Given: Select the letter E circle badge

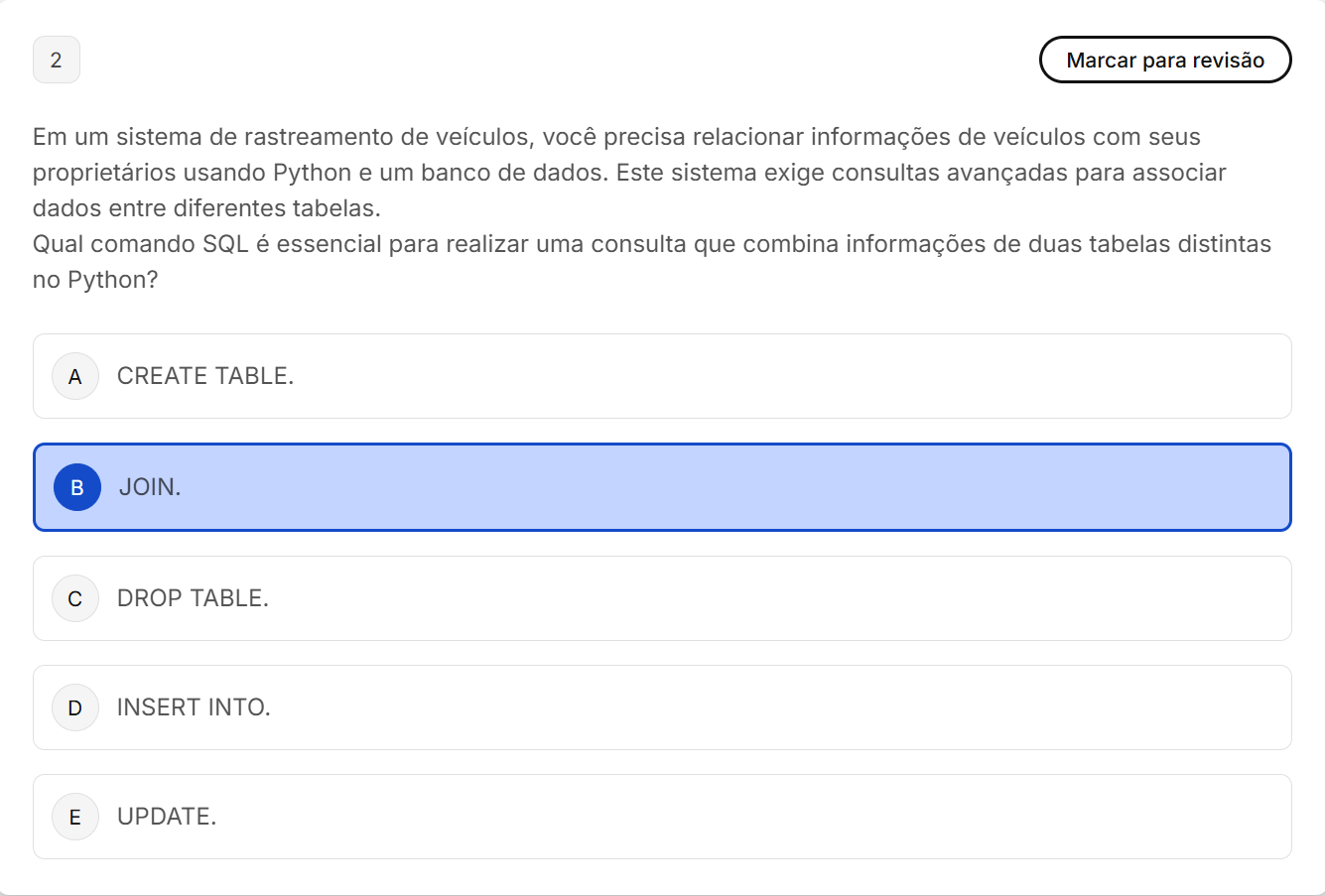Looking at the screenshot, I should (75, 817).
